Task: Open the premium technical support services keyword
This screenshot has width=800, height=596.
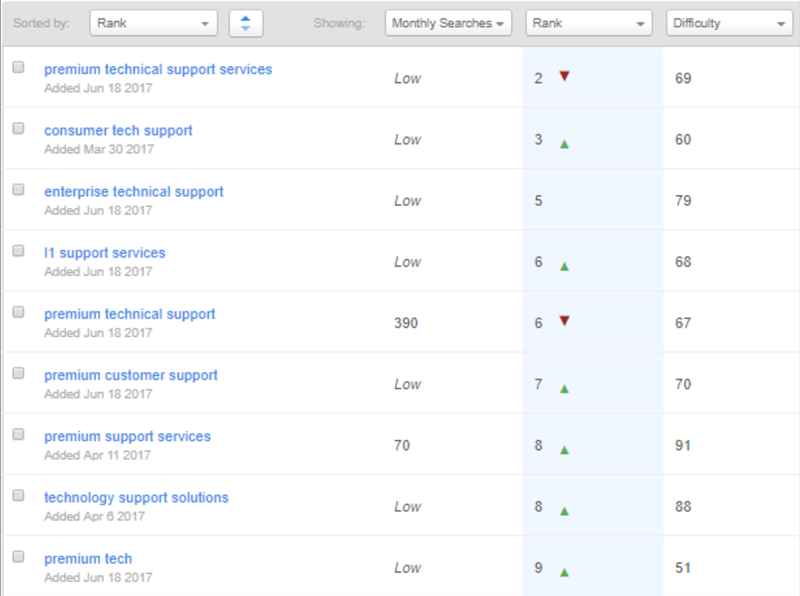Action: click(158, 69)
